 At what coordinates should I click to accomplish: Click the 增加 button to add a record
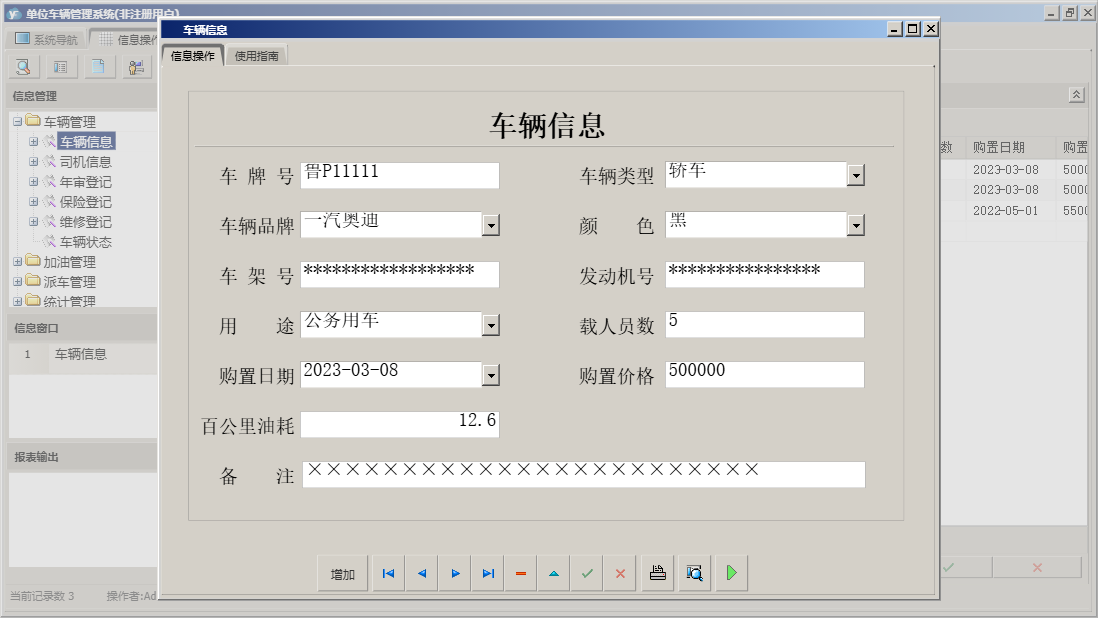click(343, 573)
